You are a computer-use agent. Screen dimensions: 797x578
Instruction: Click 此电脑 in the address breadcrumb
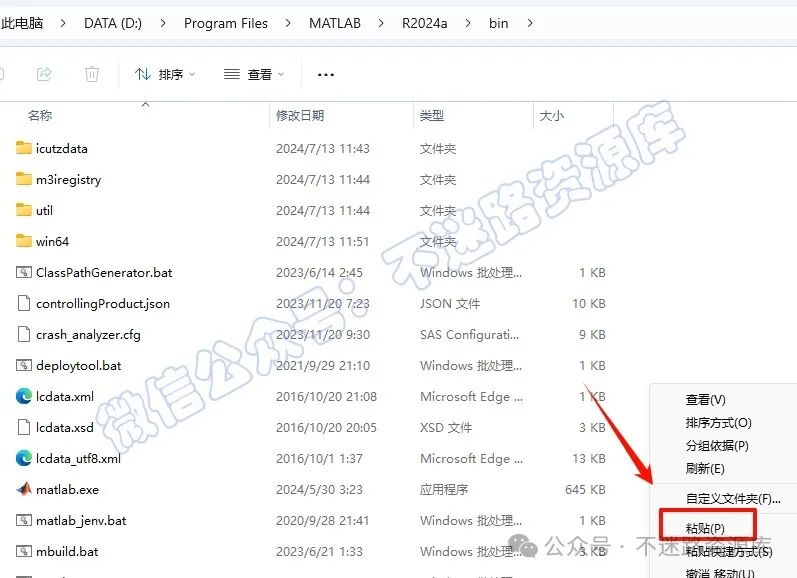click(x=22, y=23)
